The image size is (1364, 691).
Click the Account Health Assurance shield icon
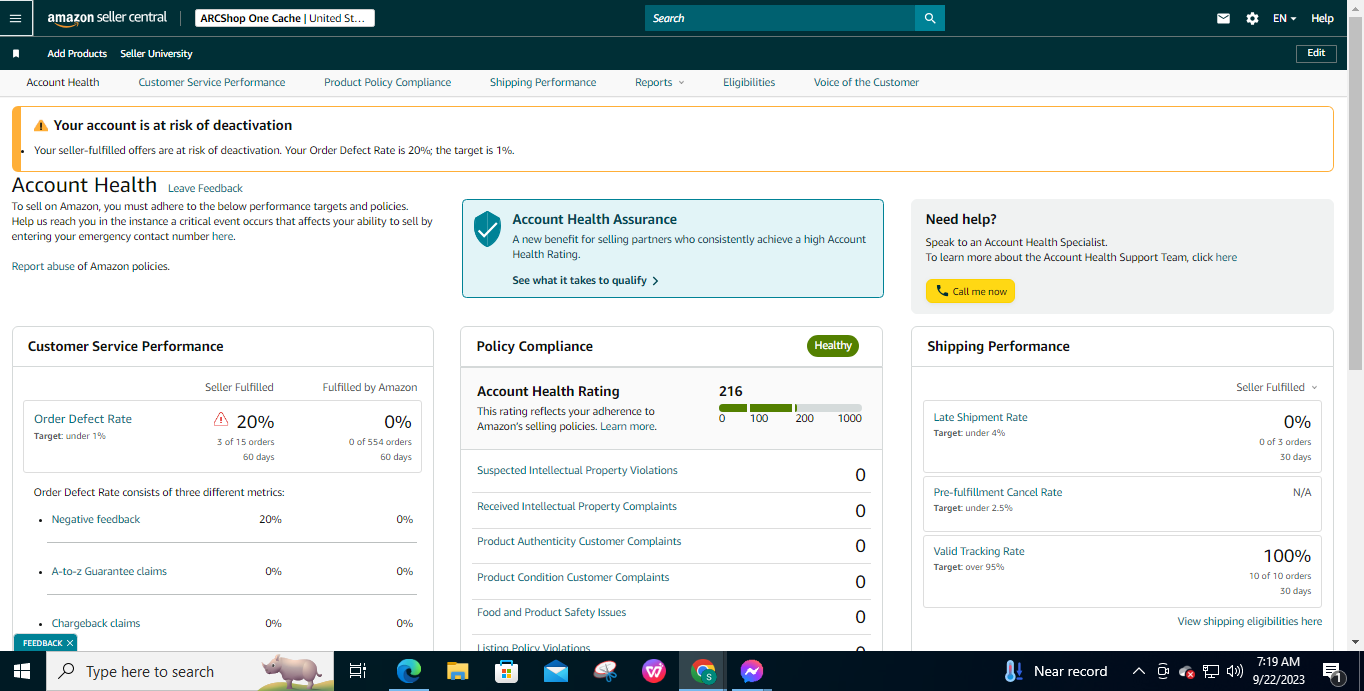coord(487,229)
